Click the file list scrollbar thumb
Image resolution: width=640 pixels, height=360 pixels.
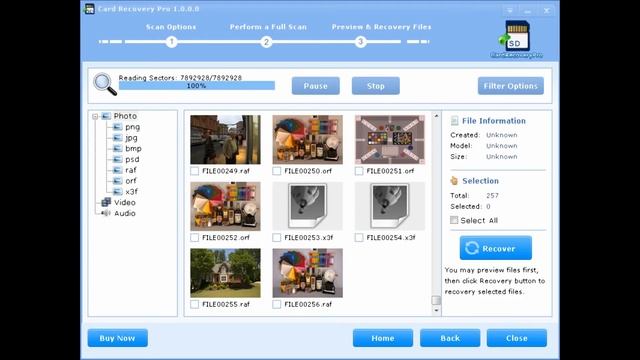(436, 300)
